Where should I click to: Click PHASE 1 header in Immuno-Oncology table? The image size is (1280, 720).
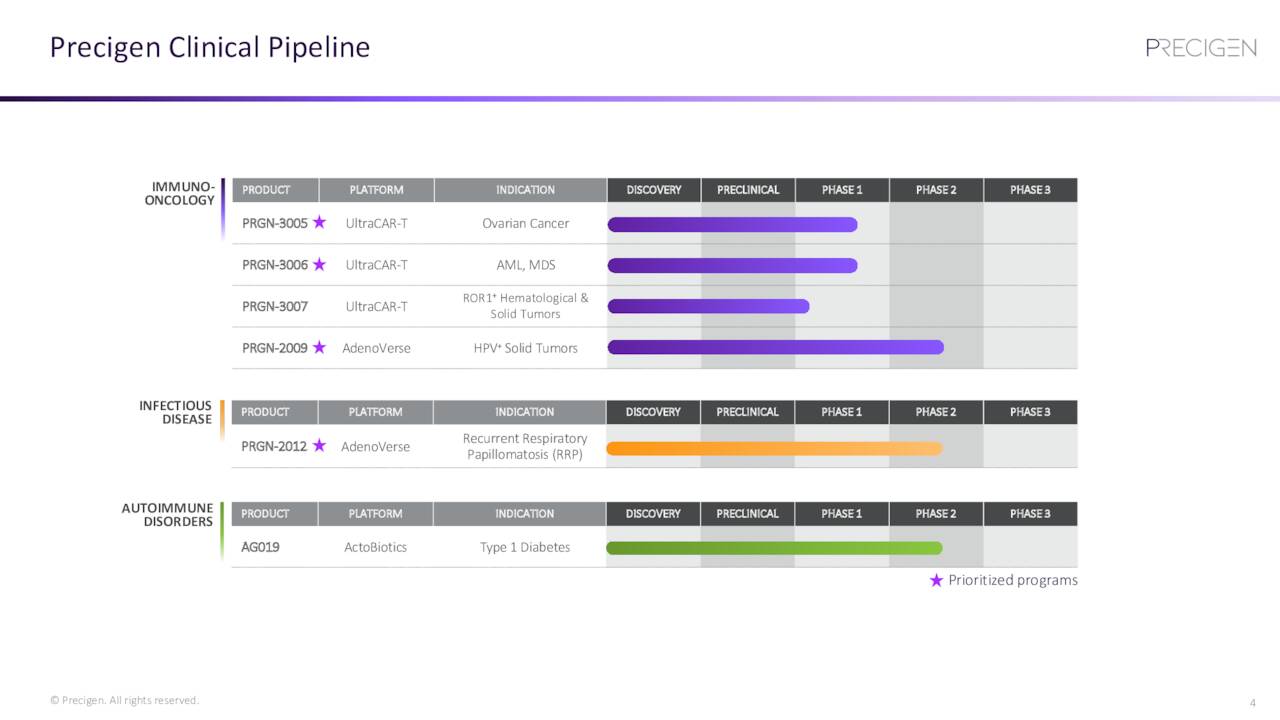pos(842,190)
